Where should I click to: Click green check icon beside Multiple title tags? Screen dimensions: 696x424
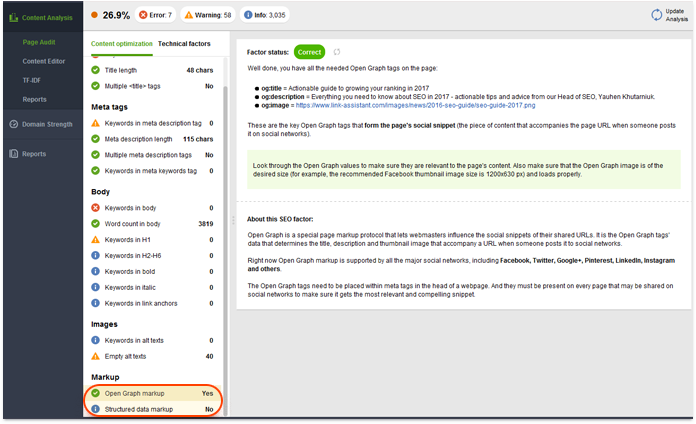(x=95, y=86)
